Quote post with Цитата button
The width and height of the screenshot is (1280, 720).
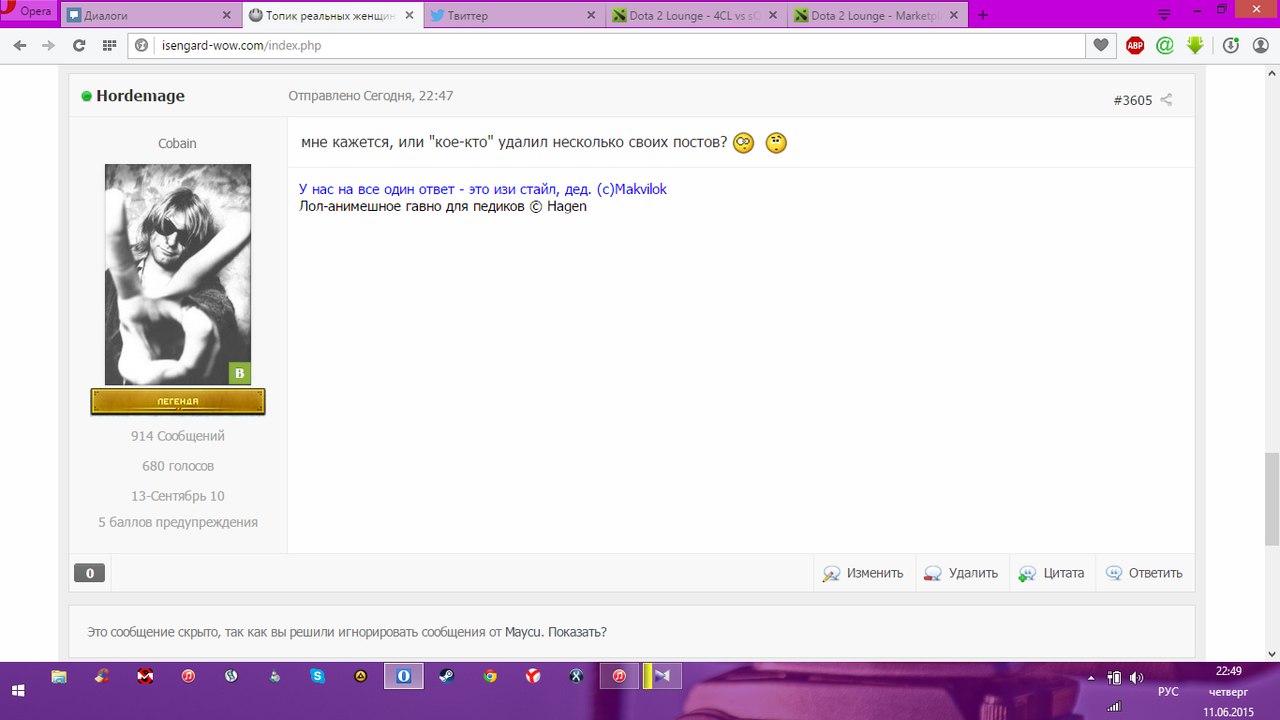[x=1052, y=573]
